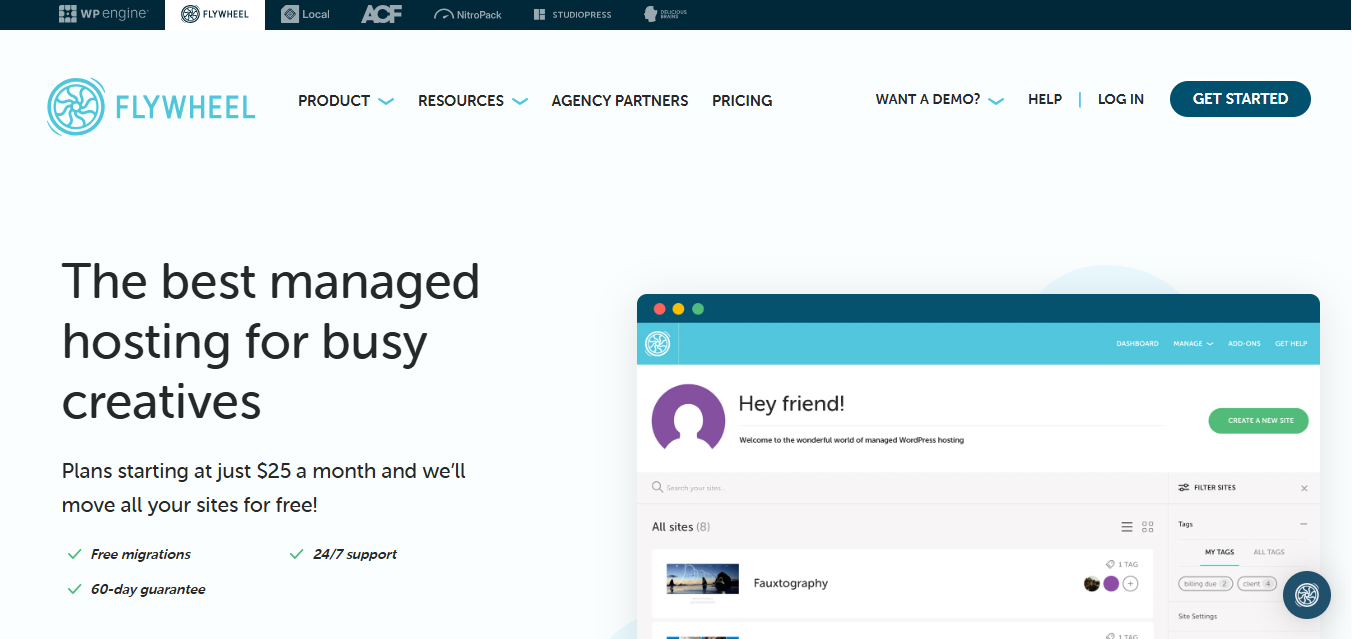The height and width of the screenshot is (639, 1352).
Task: Click the Log In link
Action: tap(1121, 99)
